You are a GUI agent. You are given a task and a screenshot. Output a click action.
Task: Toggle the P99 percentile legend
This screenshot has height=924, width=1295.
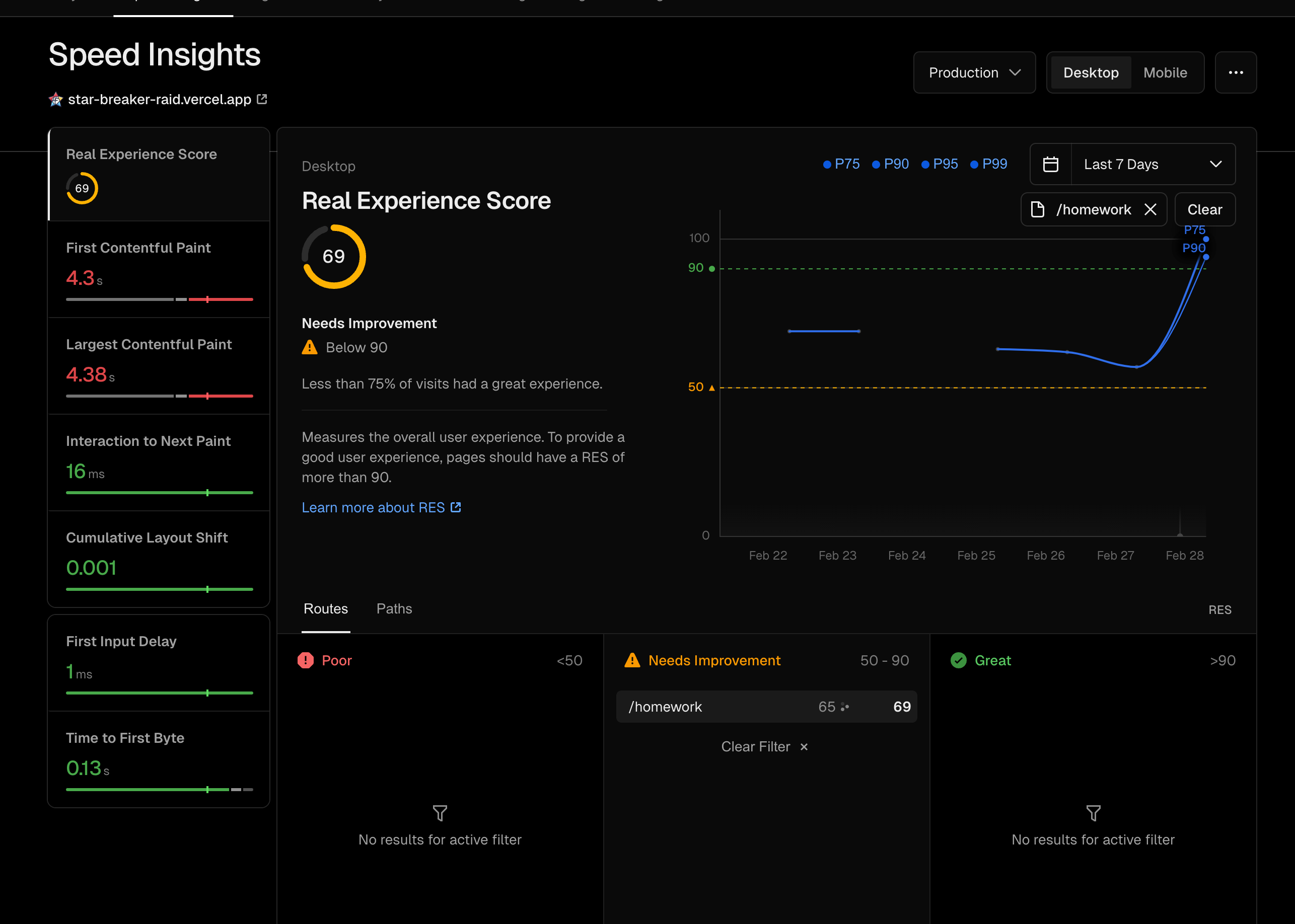click(x=989, y=165)
